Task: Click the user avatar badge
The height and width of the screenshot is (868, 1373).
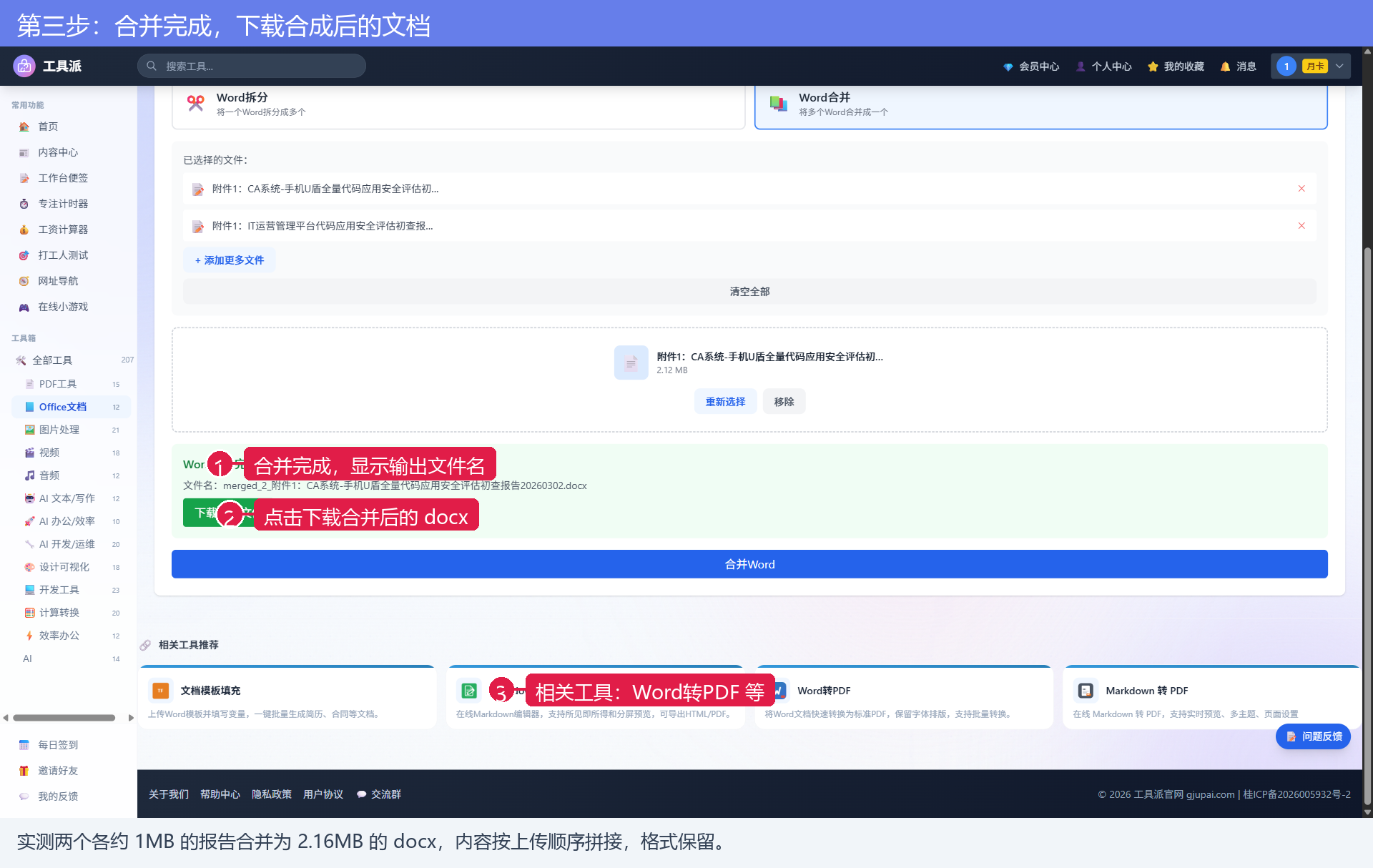Action: point(1286,66)
